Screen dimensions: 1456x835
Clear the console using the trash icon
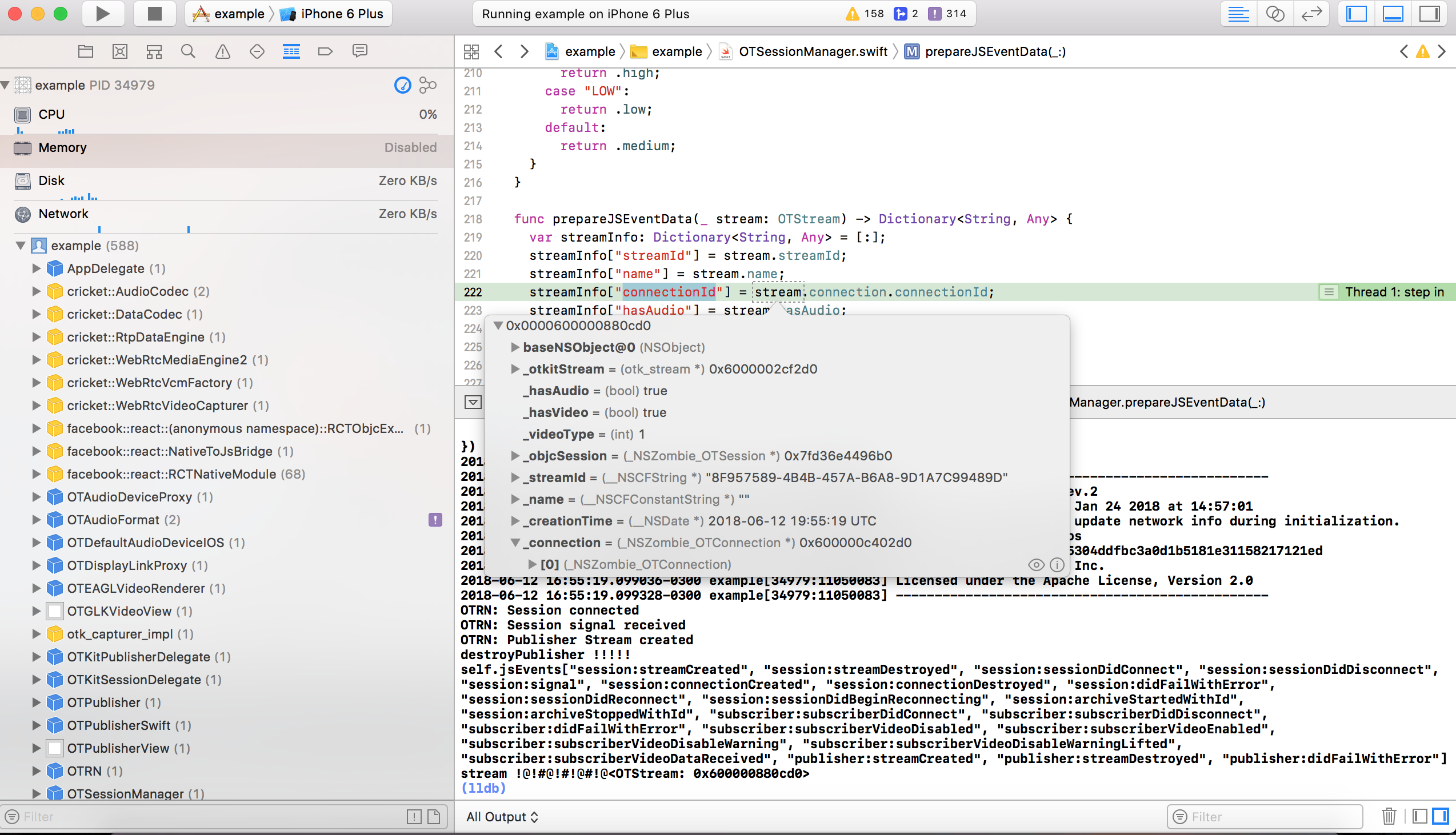click(1389, 816)
